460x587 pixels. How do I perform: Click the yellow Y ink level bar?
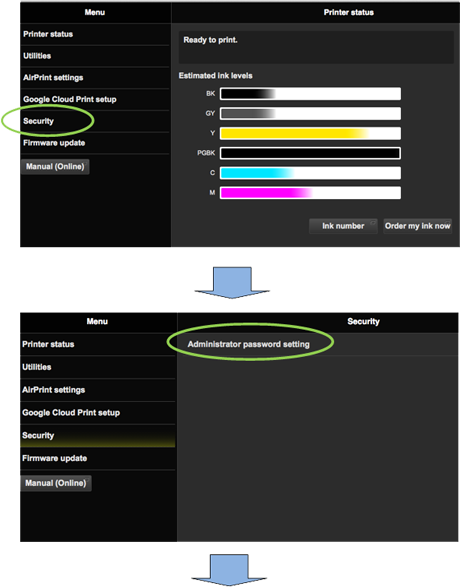[310, 134]
